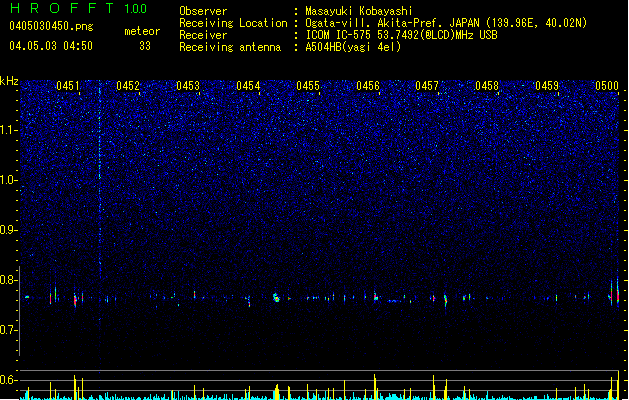Click the name Masayuki Kobayashi
This screenshot has height=400, width=629.
[x=358, y=11]
